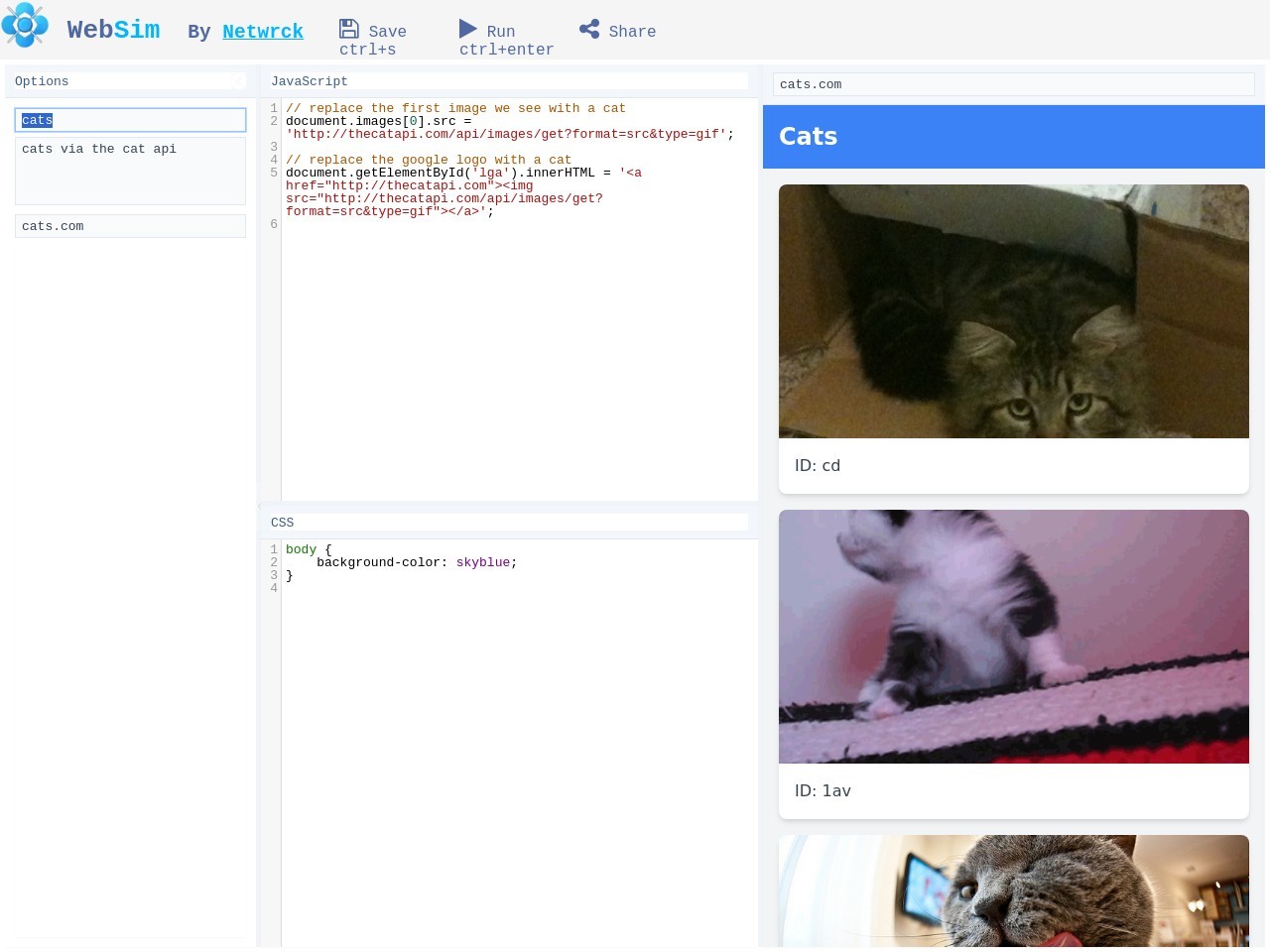1270x952 pixels.
Task: Click the kitten image with ID 1av
Action: click(1014, 637)
